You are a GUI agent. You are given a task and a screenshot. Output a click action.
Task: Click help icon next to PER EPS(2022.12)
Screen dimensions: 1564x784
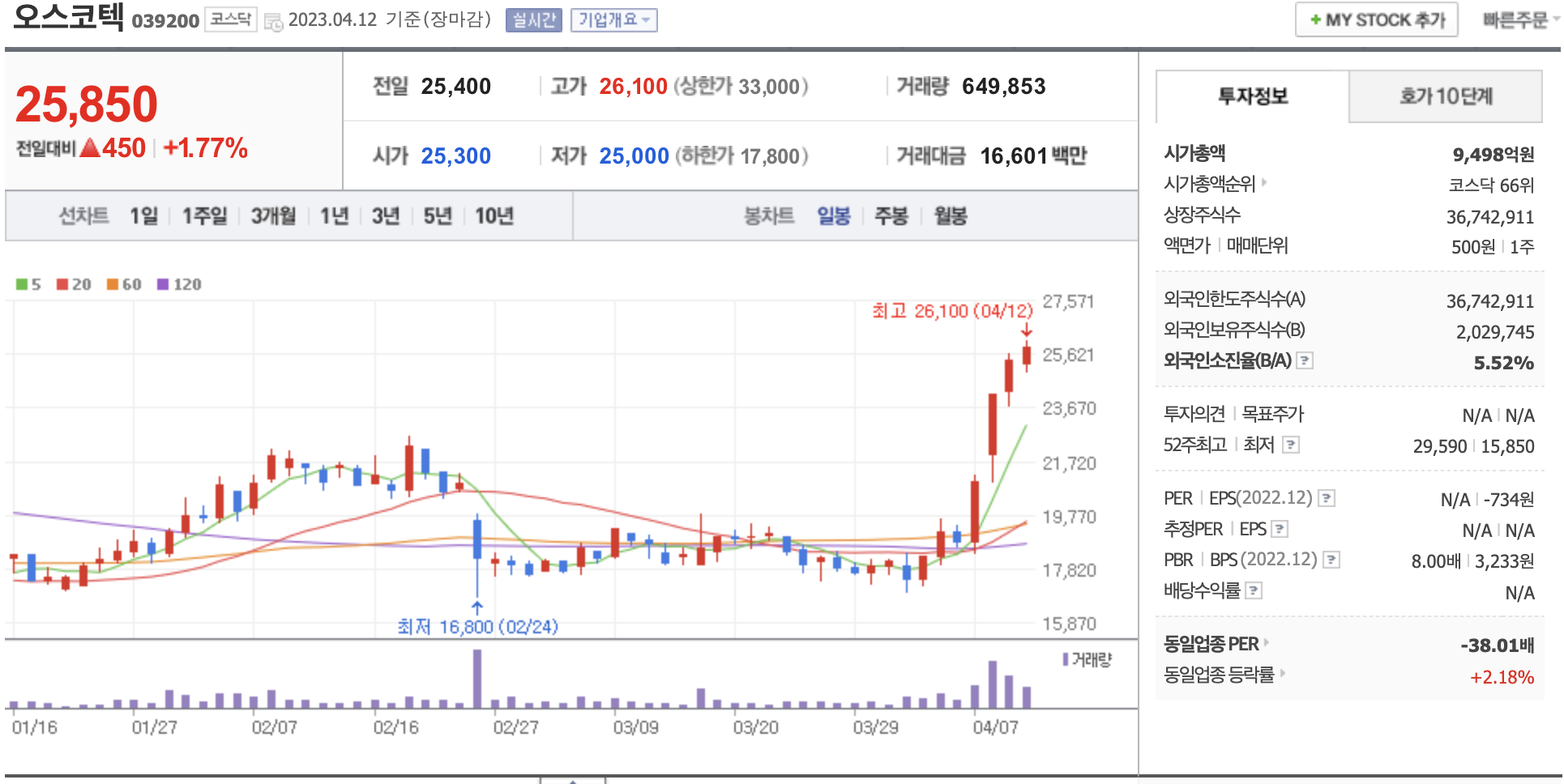tap(1327, 498)
